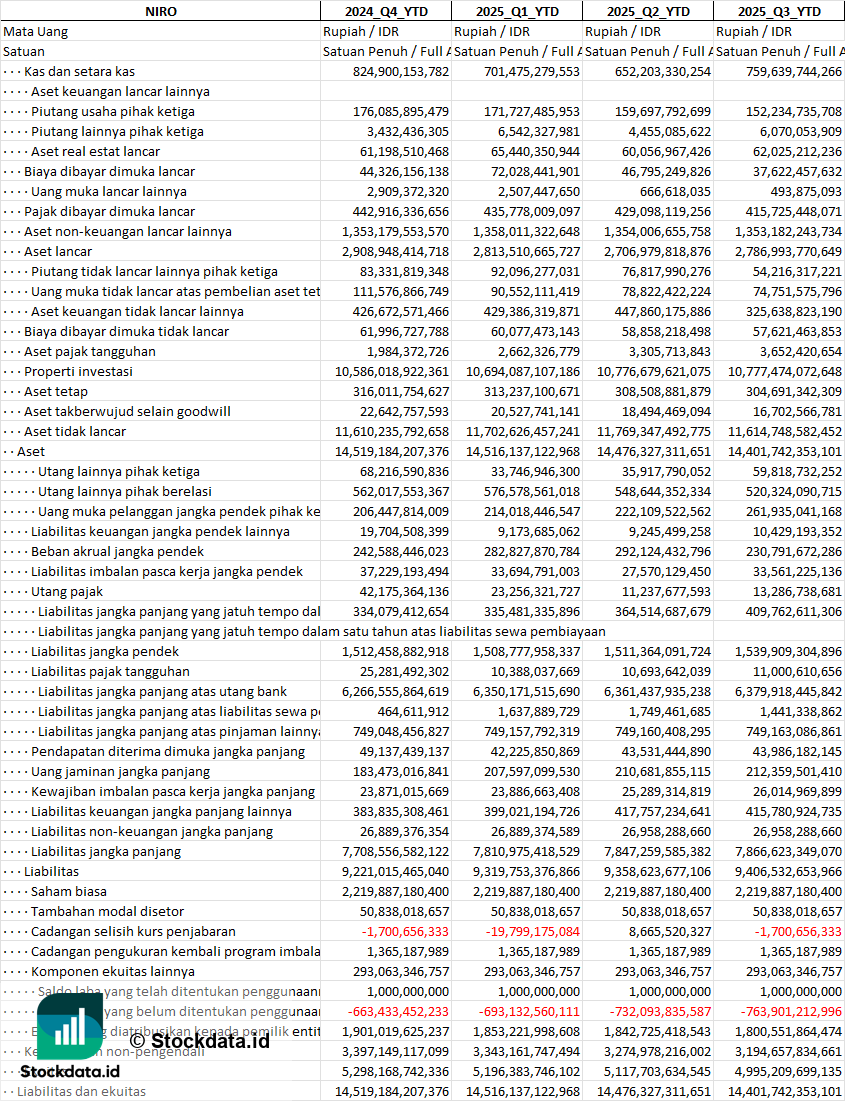Click Utang lainnya pihak berelasi label
The image size is (845, 1101).
click(125, 492)
